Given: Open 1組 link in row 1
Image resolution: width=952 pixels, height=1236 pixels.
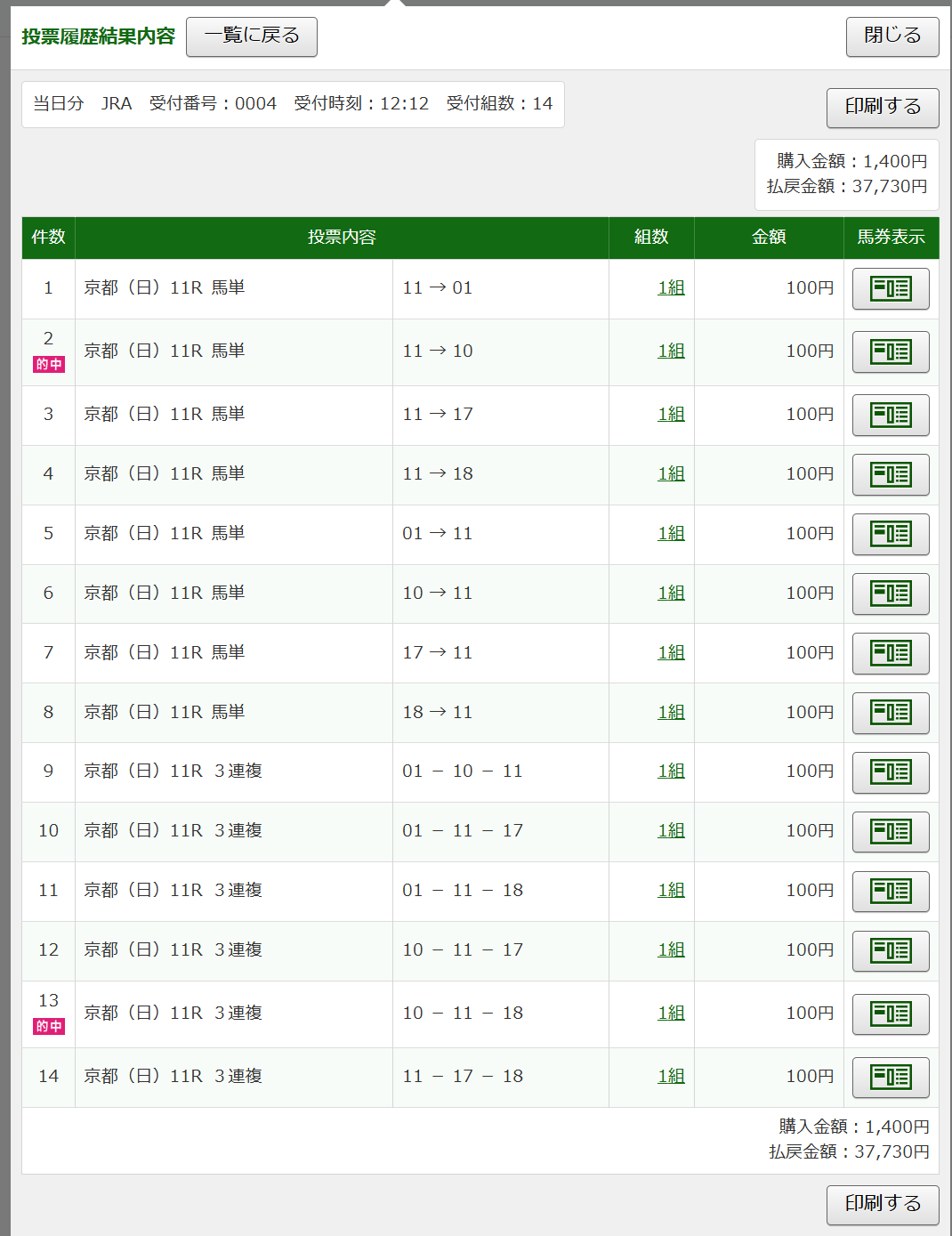Looking at the screenshot, I should (671, 288).
